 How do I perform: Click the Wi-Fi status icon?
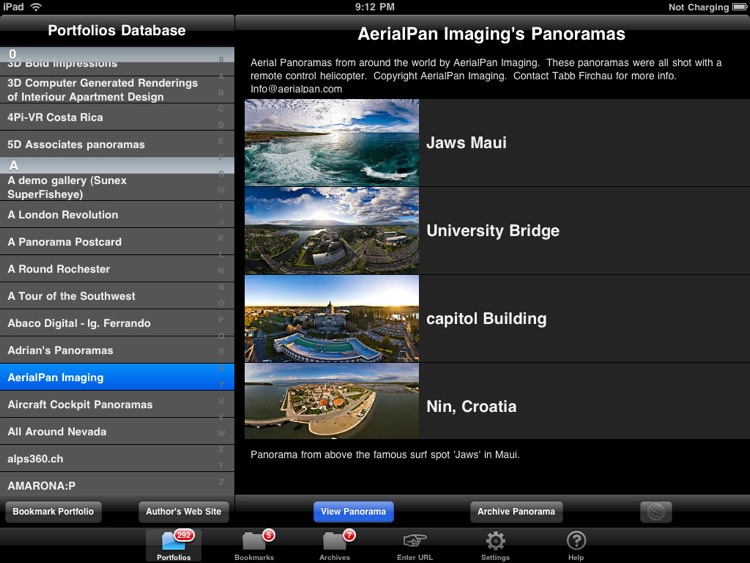(x=36, y=7)
